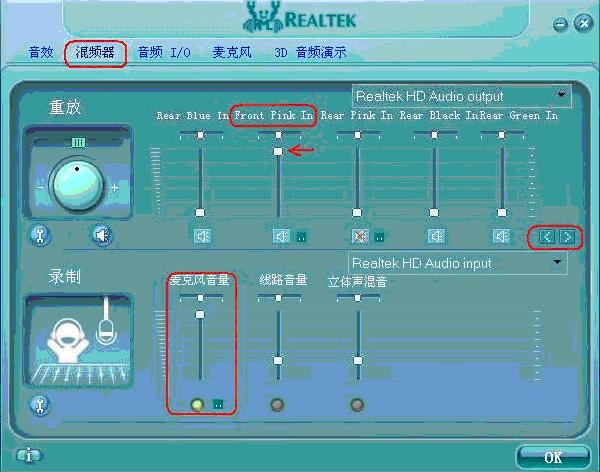This screenshot has height=472, width=600.
Task: Click the Front Pink In label
Action: click(x=273, y=115)
